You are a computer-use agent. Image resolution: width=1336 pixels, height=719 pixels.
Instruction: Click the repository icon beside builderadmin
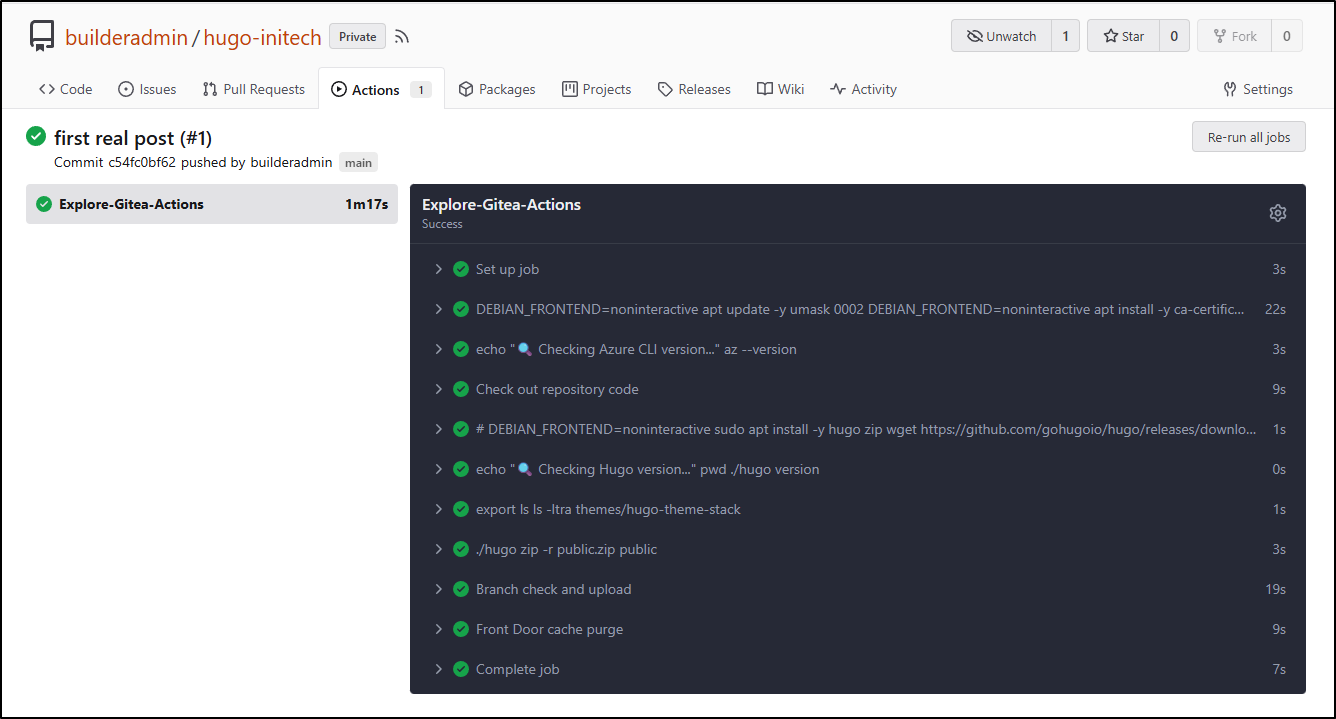point(42,37)
